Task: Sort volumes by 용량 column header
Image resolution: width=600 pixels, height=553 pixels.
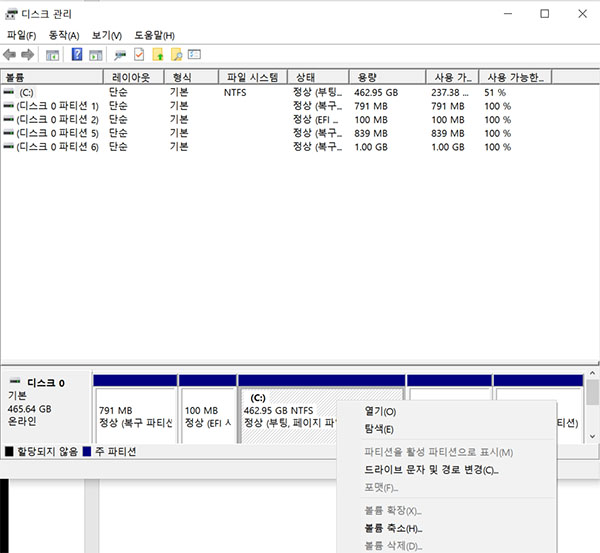Action: (386, 77)
